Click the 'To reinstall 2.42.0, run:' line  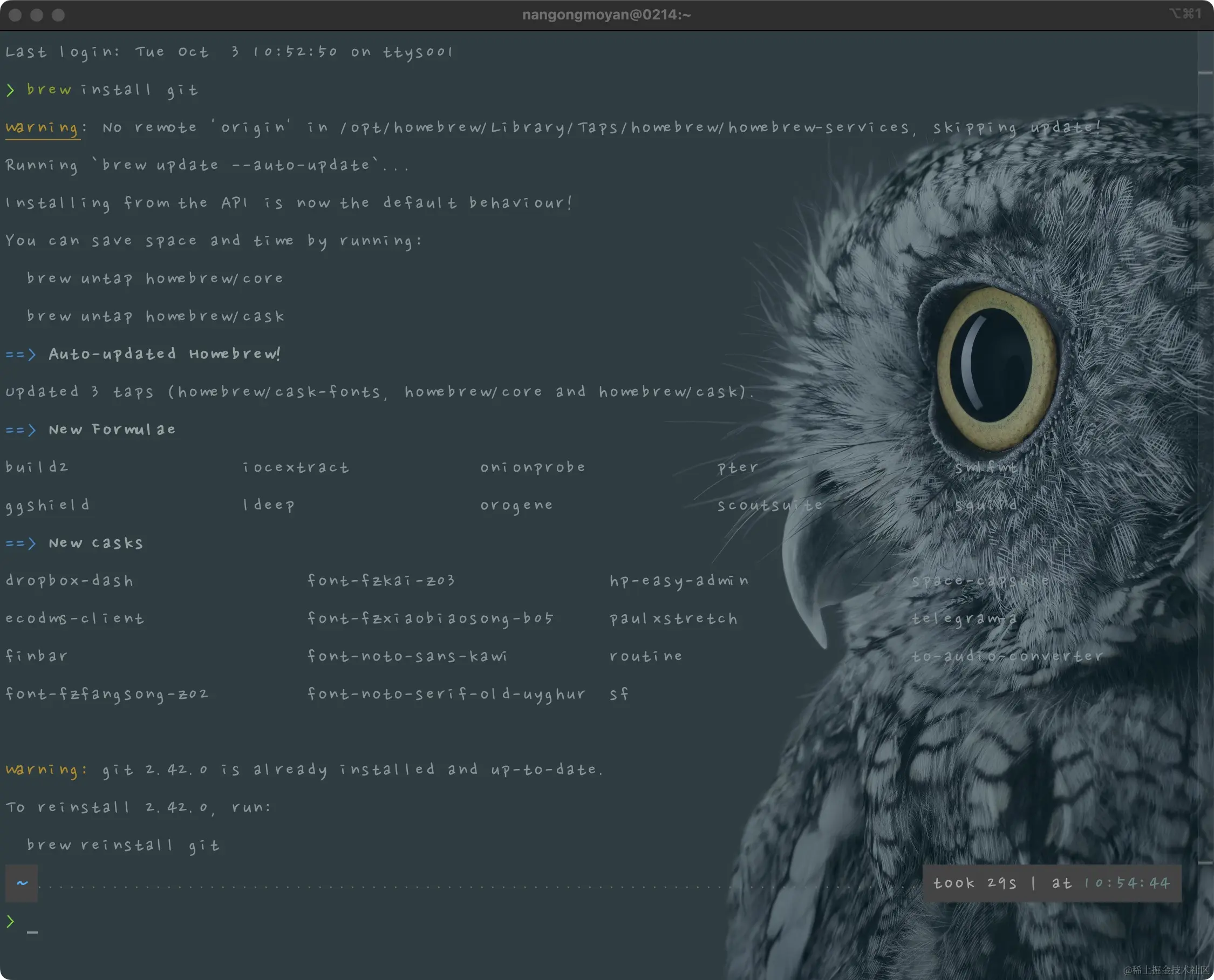[138, 807]
